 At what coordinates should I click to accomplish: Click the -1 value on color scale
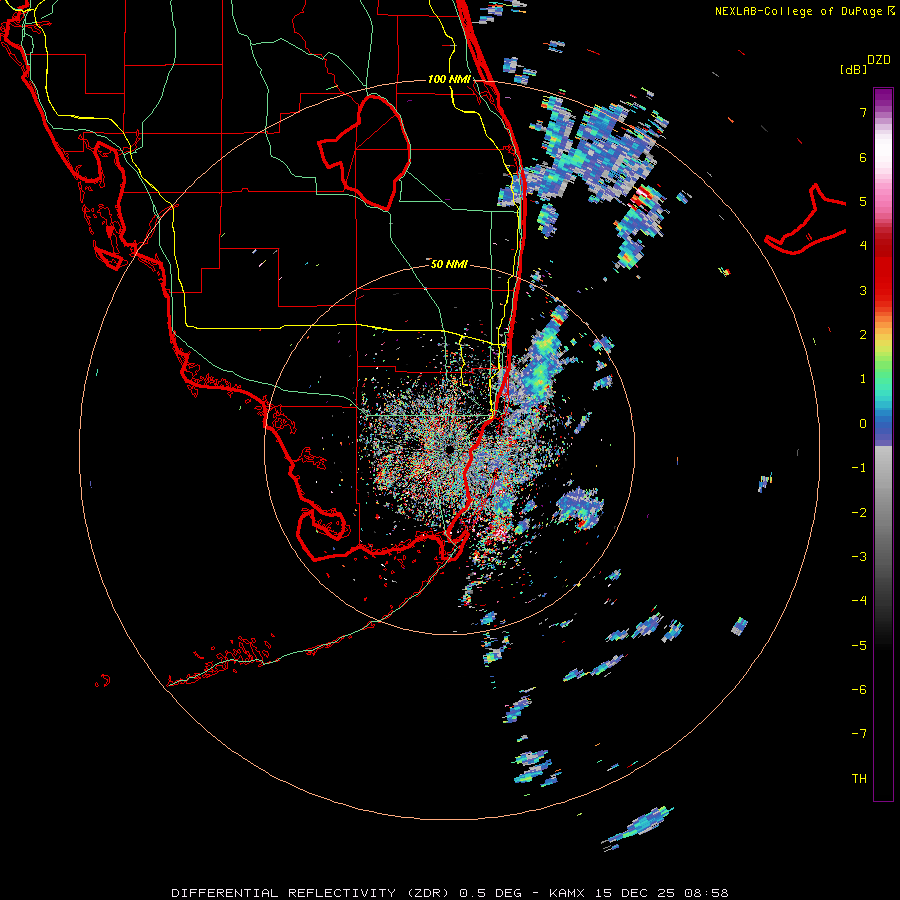coord(859,468)
